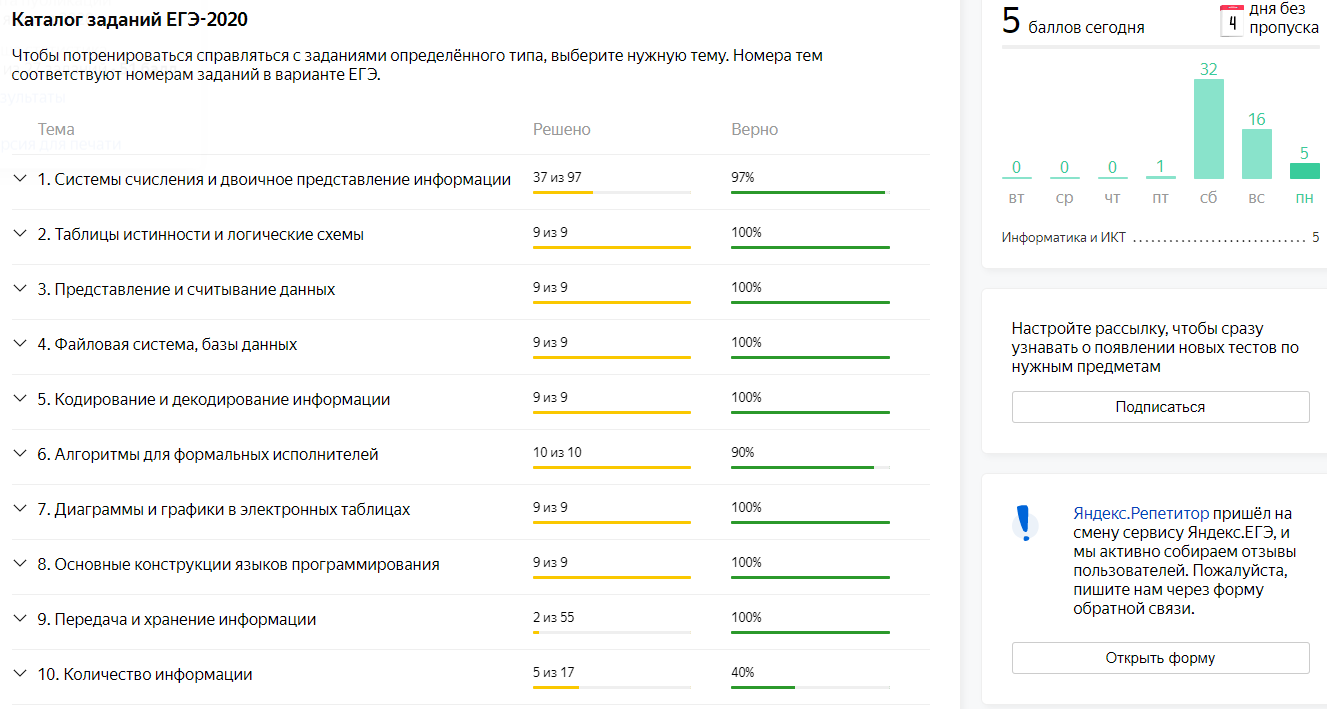
Task: Select Monday bar labeled пн
Action: pyautogui.click(x=1304, y=171)
